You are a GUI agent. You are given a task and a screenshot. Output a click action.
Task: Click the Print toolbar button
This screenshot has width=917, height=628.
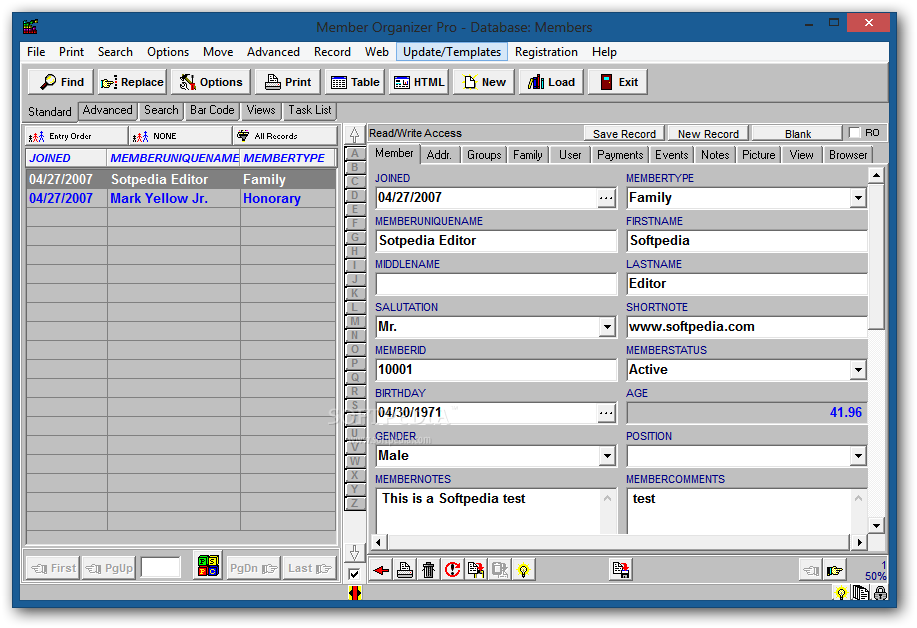[288, 82]
